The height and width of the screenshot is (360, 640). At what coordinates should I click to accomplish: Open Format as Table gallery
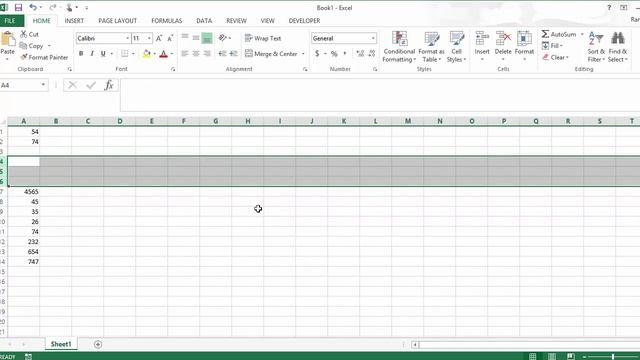click(x=431, y=47)
